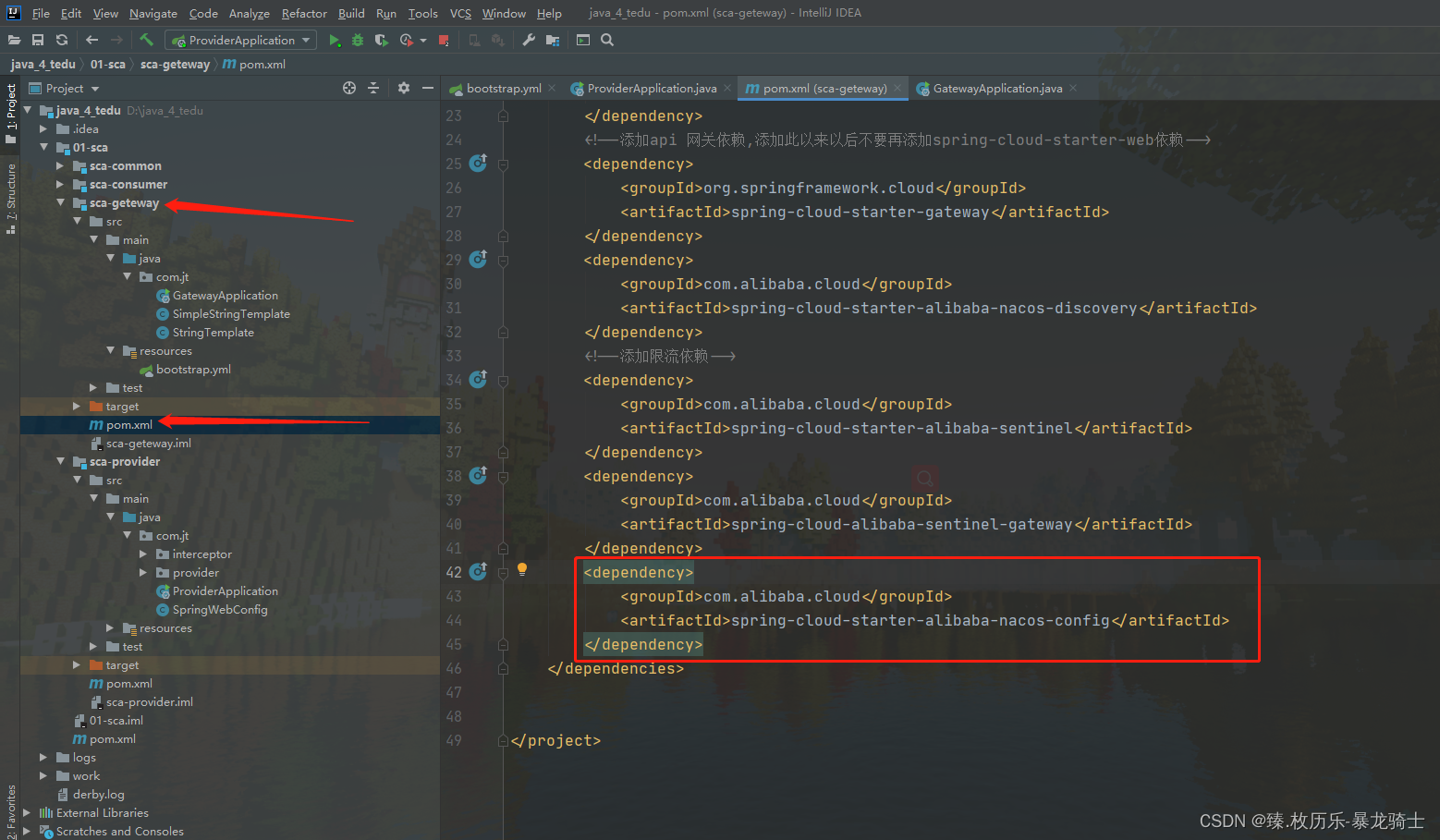Click gutter bean icon on line 25
1440x840 pixels.
[x=478, y=163]
